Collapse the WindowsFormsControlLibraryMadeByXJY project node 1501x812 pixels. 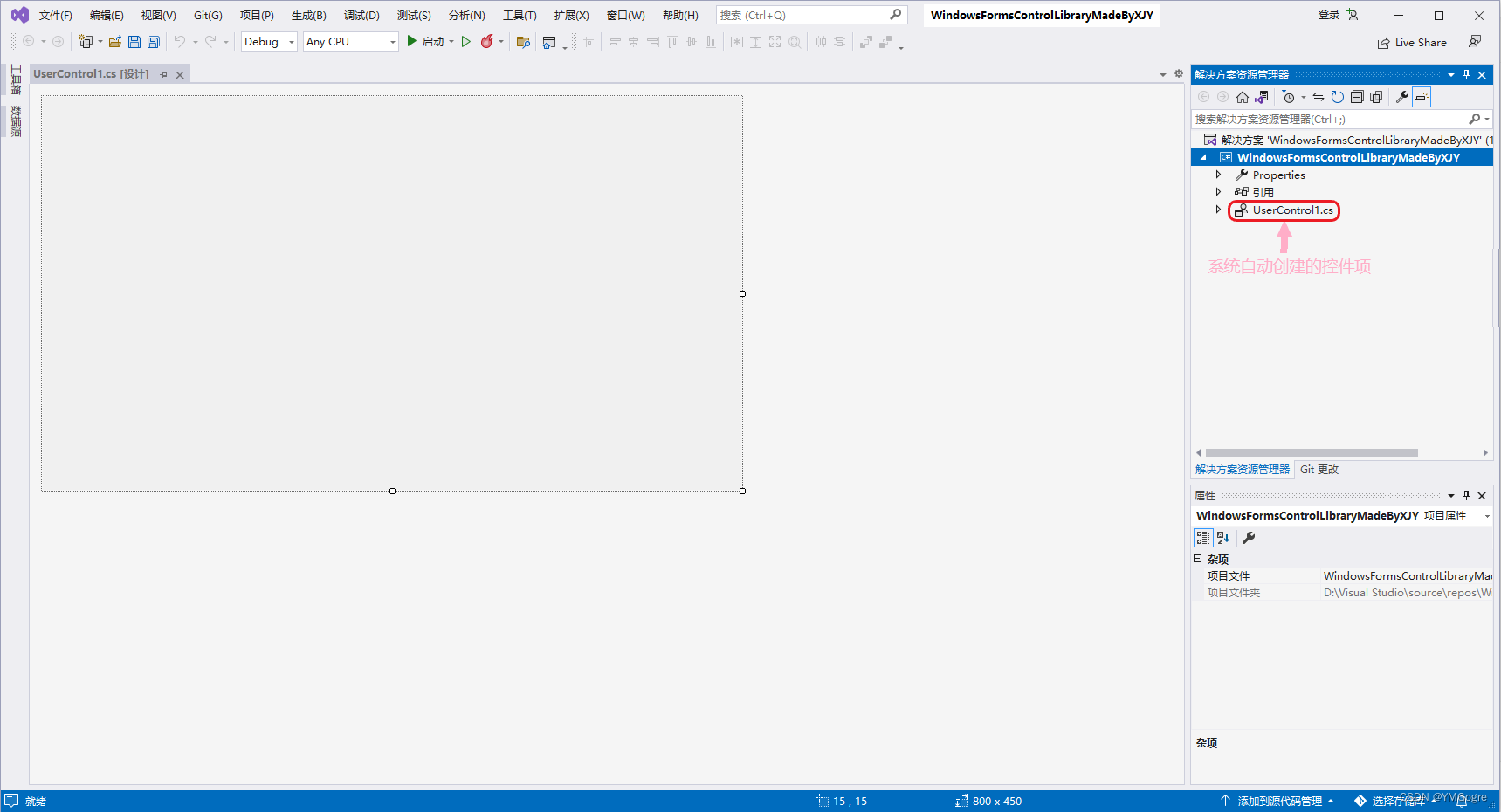click(x=1203, y=158)
